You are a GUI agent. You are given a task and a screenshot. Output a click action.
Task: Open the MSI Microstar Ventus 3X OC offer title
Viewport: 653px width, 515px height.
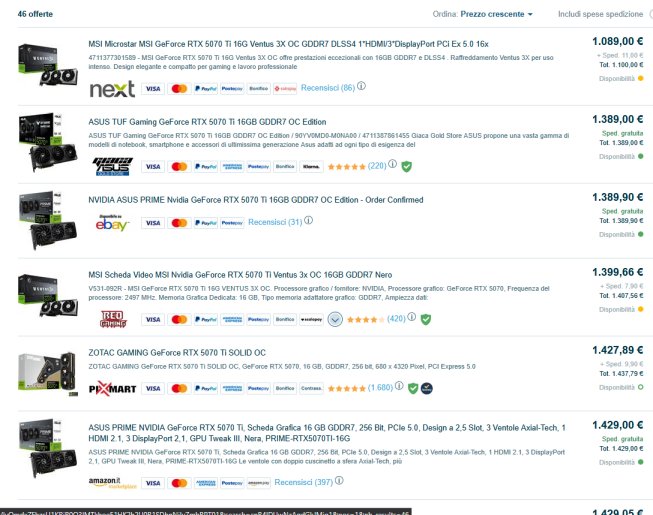tap(288, 44)
